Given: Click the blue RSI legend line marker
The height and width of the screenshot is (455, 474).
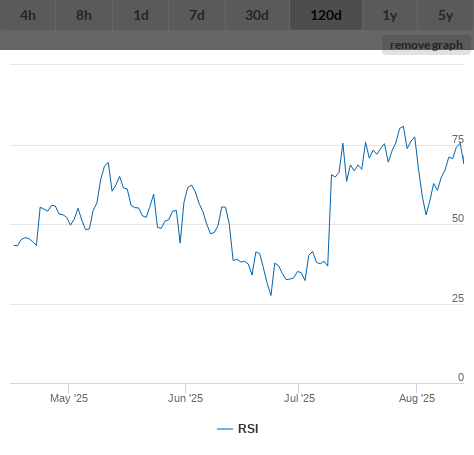Looking at the screenshot, I should click(x=225, y=429).
